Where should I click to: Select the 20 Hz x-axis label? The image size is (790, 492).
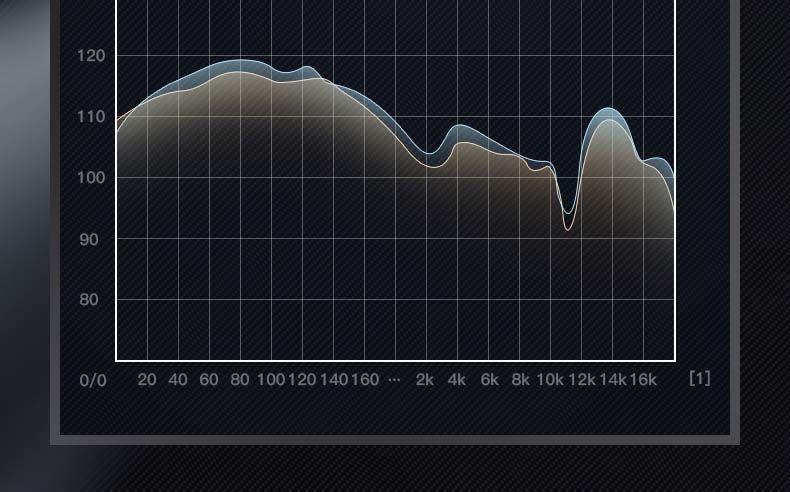coord(147,380)
